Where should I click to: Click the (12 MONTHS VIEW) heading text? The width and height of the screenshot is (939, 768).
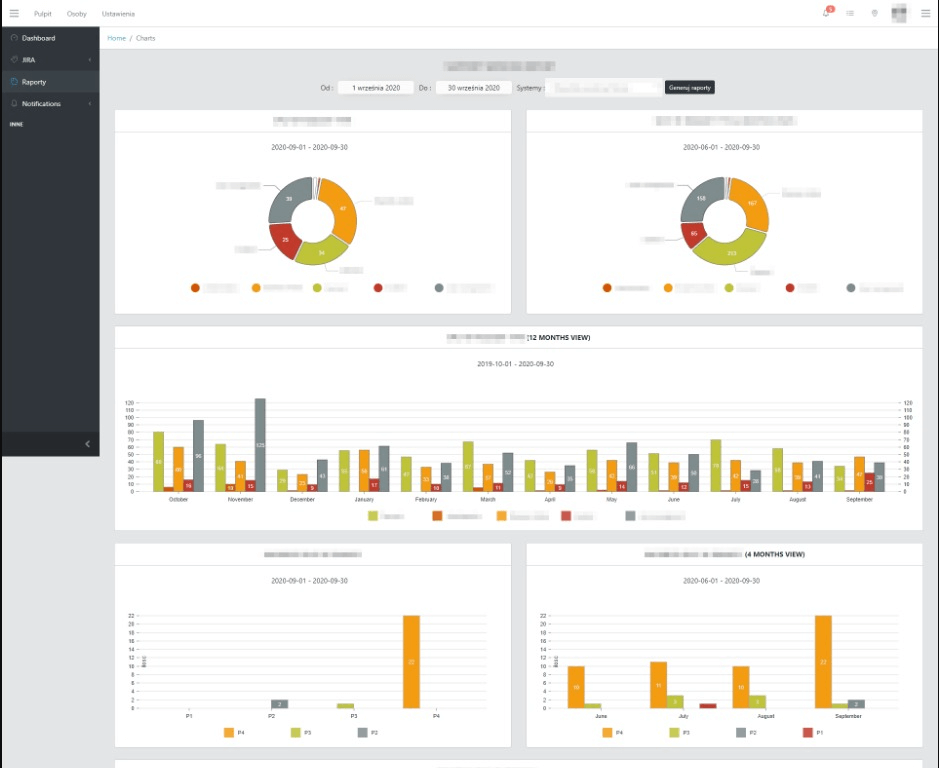(x=558, y=337)
